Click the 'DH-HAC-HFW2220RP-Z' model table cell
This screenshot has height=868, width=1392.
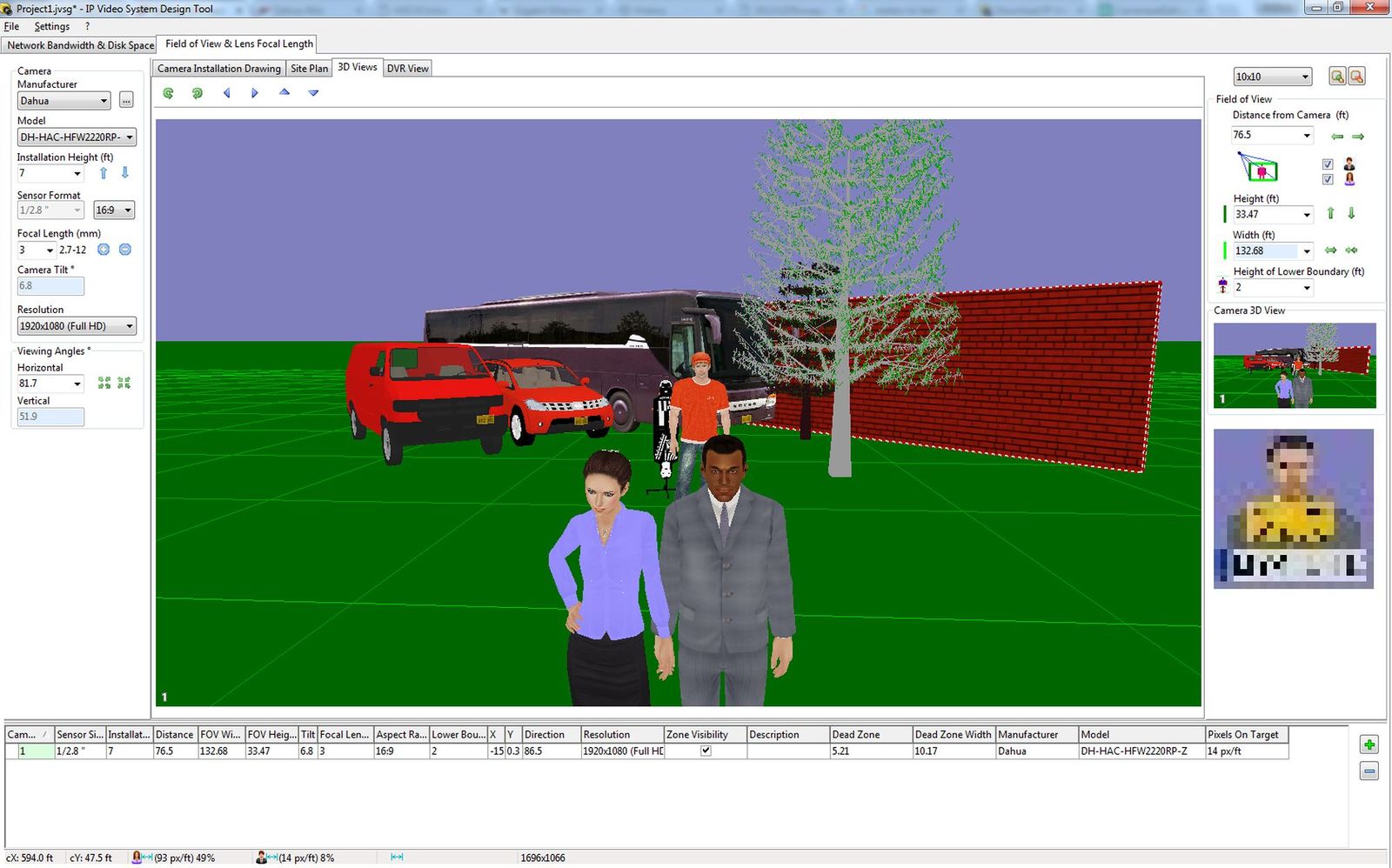(x=1141, y=751)
